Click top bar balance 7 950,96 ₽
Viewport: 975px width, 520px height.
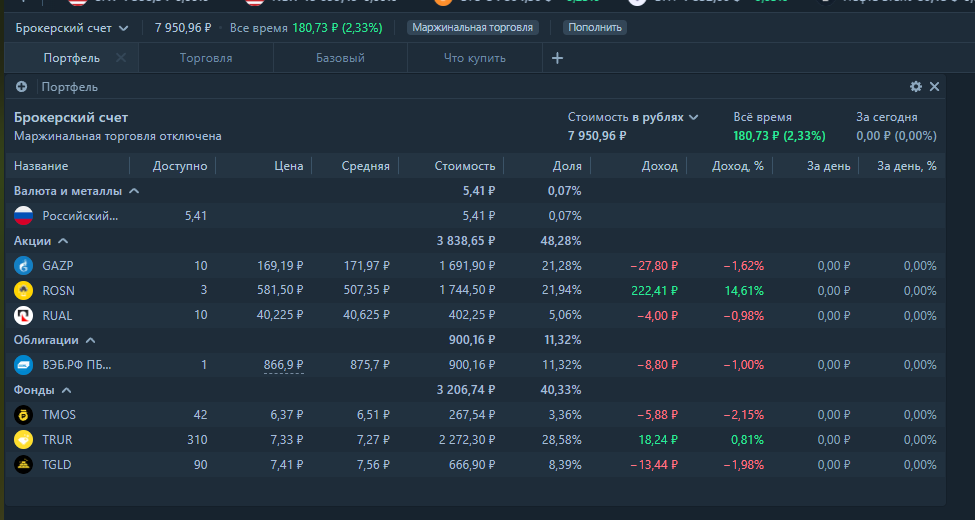click(x=183, y=28)
